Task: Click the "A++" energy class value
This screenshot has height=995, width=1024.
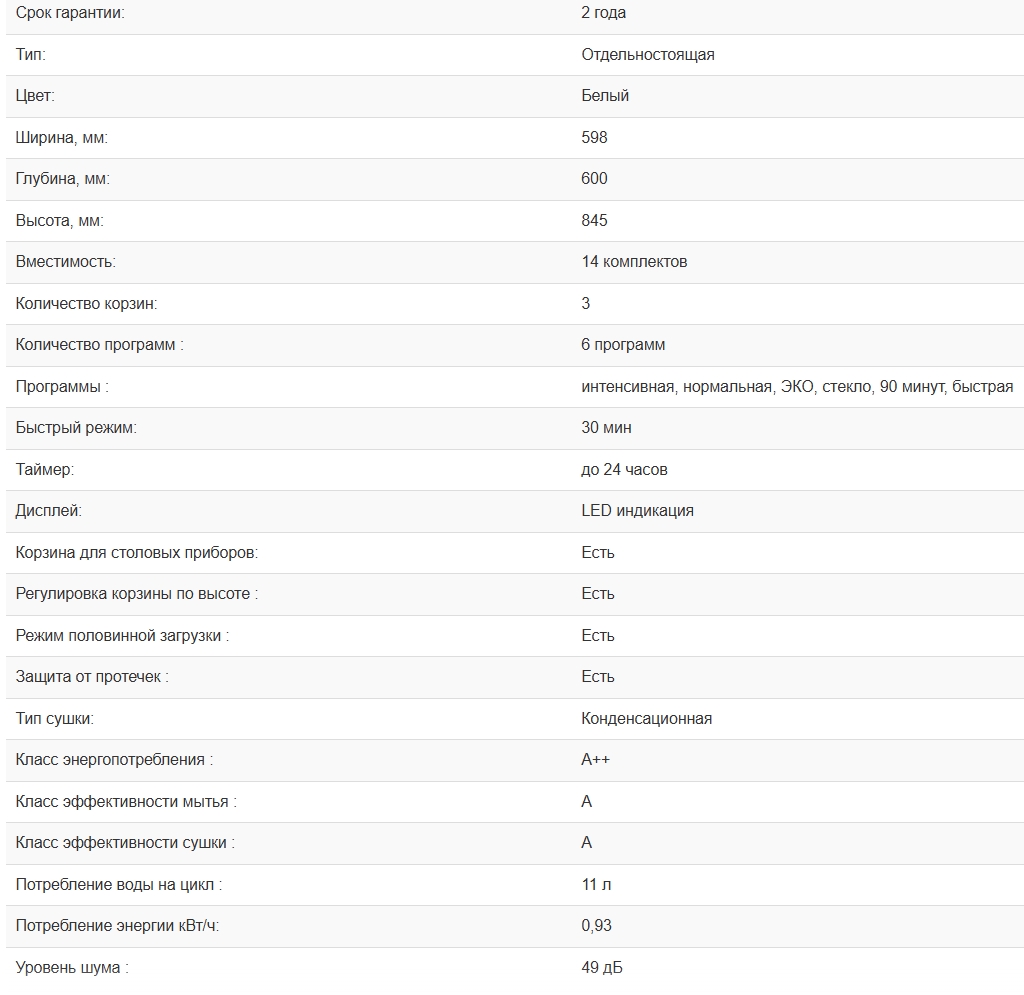Action: 595,760
